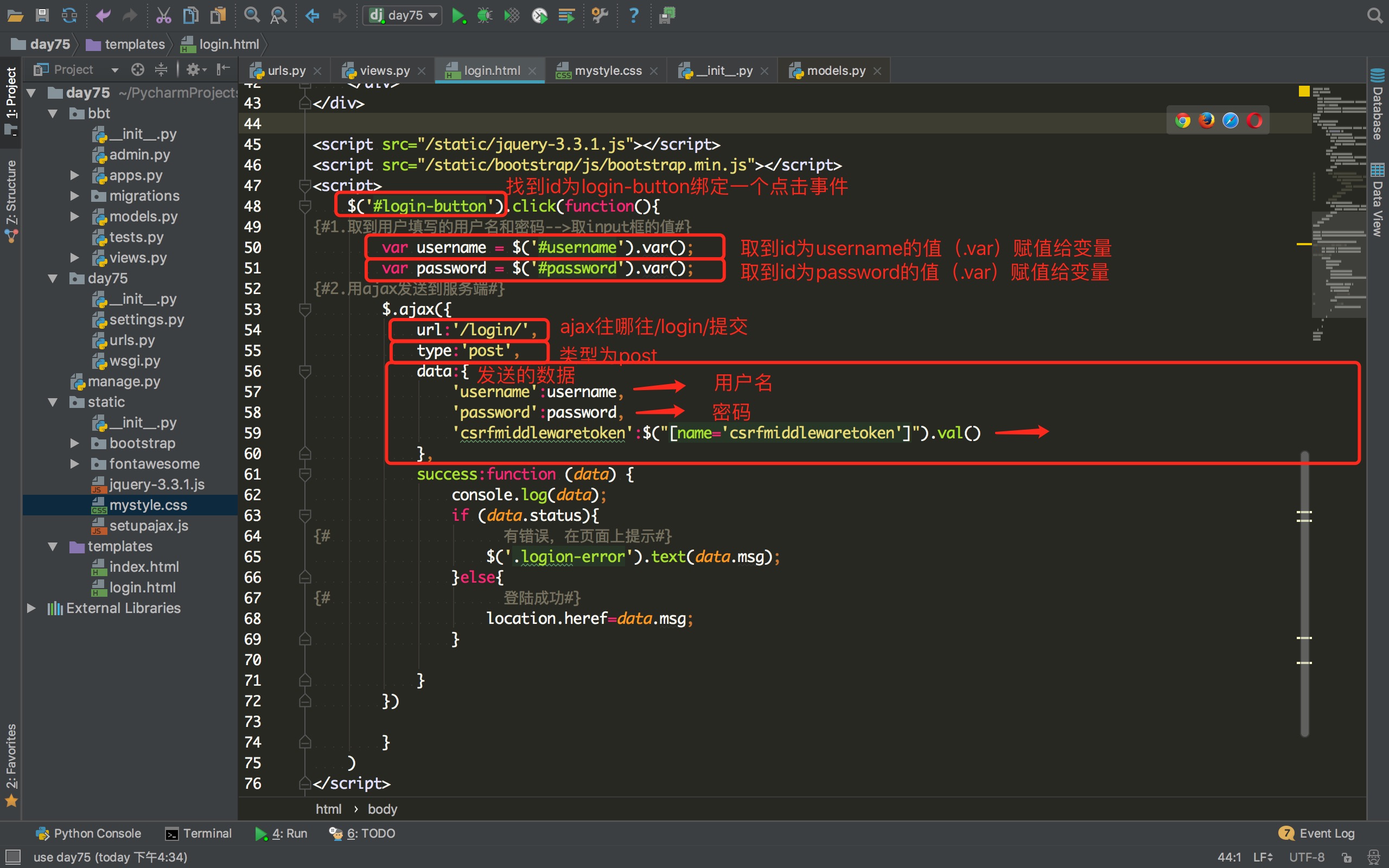
Task: Click the project panel settings gear icon
Action: (x=193, y=69)
